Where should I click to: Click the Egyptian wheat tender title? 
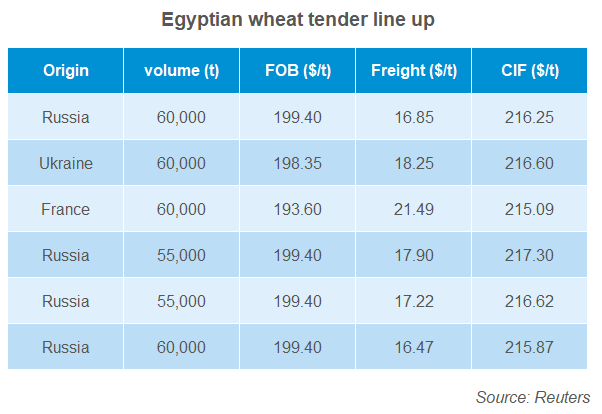(298, 20)
